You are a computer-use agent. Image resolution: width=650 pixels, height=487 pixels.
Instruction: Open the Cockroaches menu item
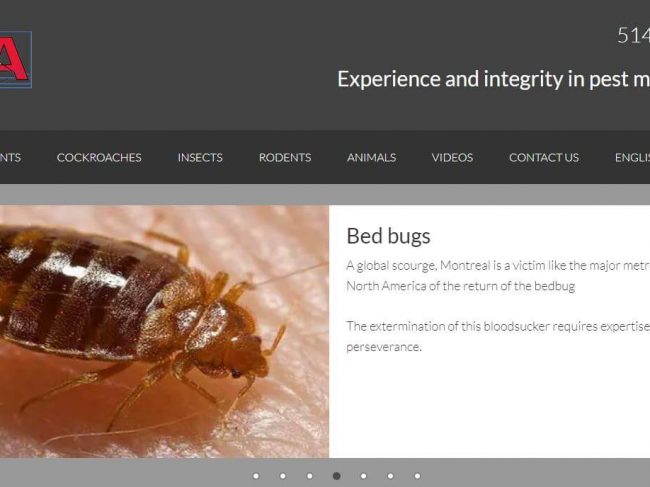(x=99, y=157)
